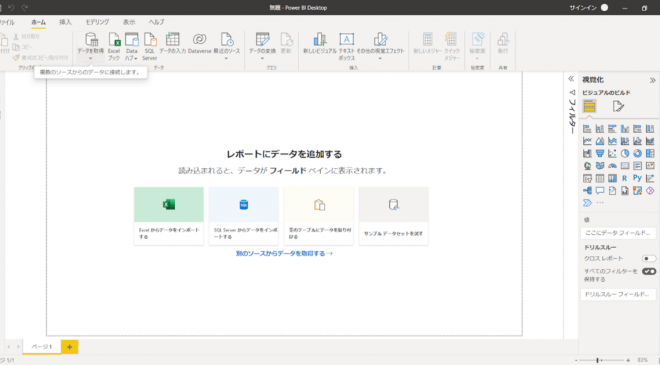Insert a Python (Py) visual
Image resolution: width=660 pixels, height=365 pixels.
(637, 178)
